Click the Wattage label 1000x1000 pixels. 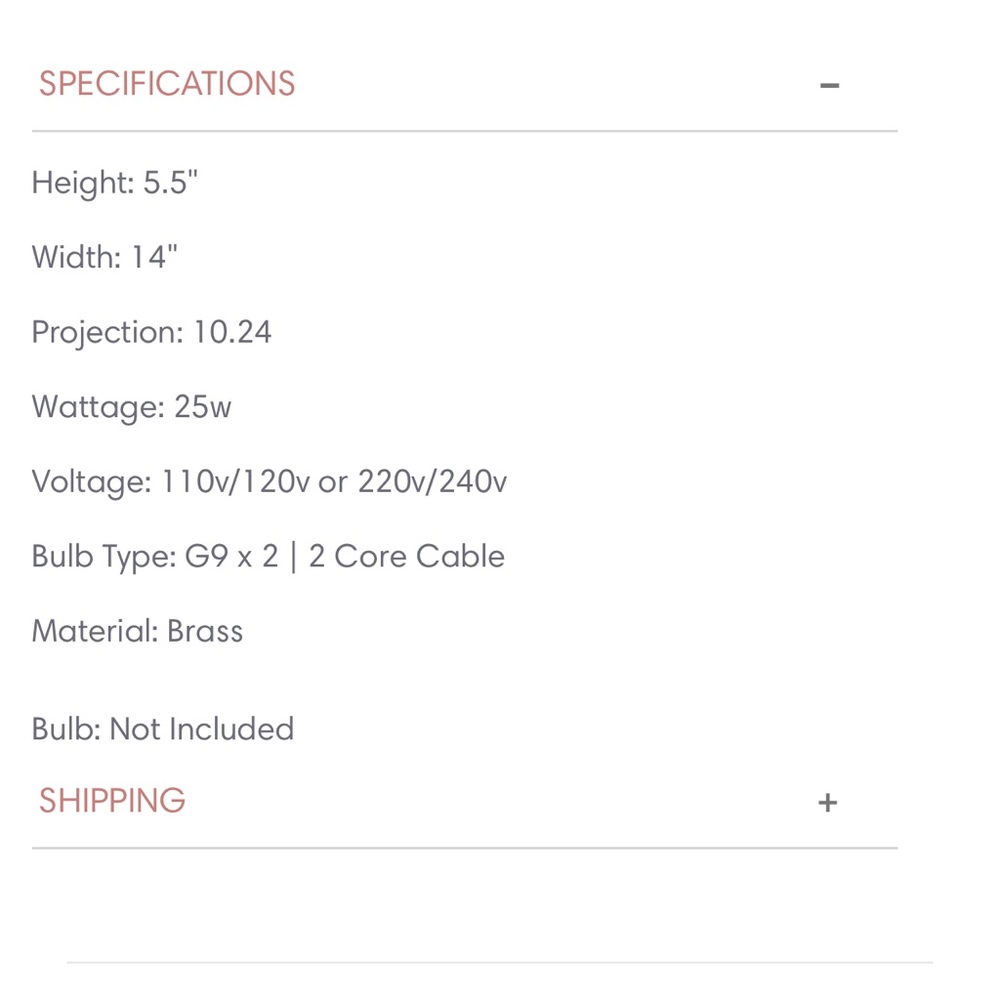tap(94, 407)
